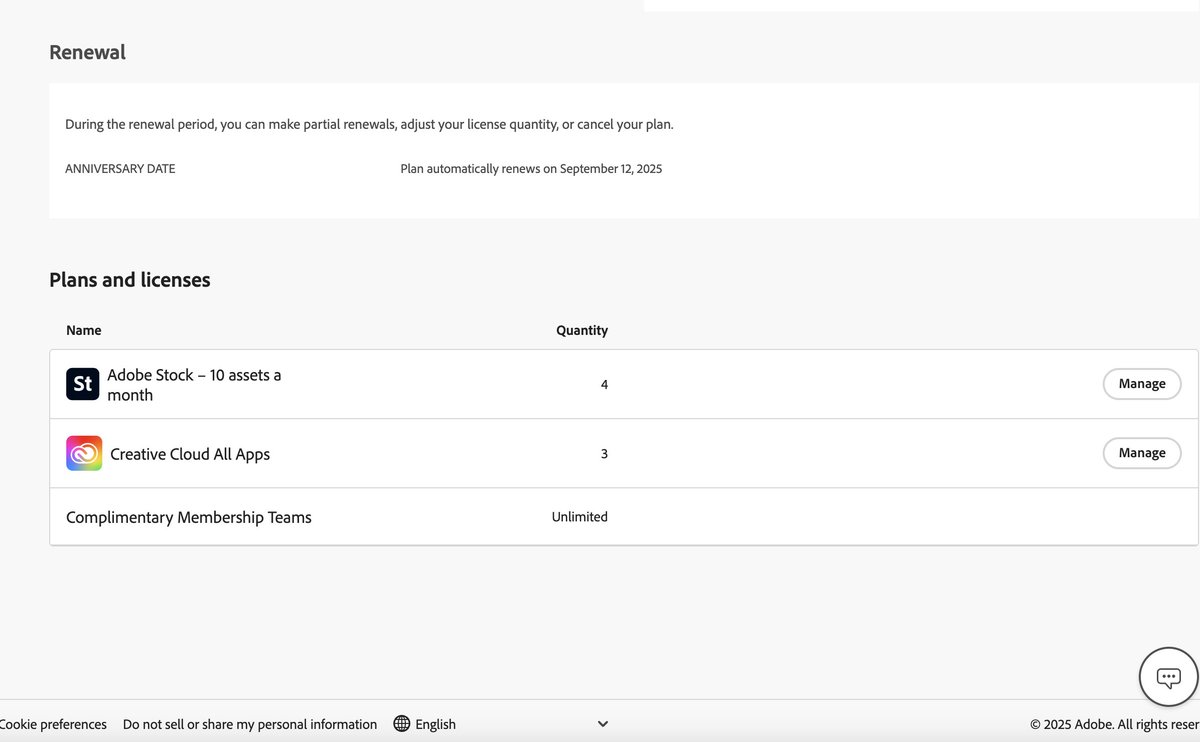Select the Creative Cloud All Apps plan name
Image resolution: width=1200 pixels, height=742 pixels.
tap(190, 454)
